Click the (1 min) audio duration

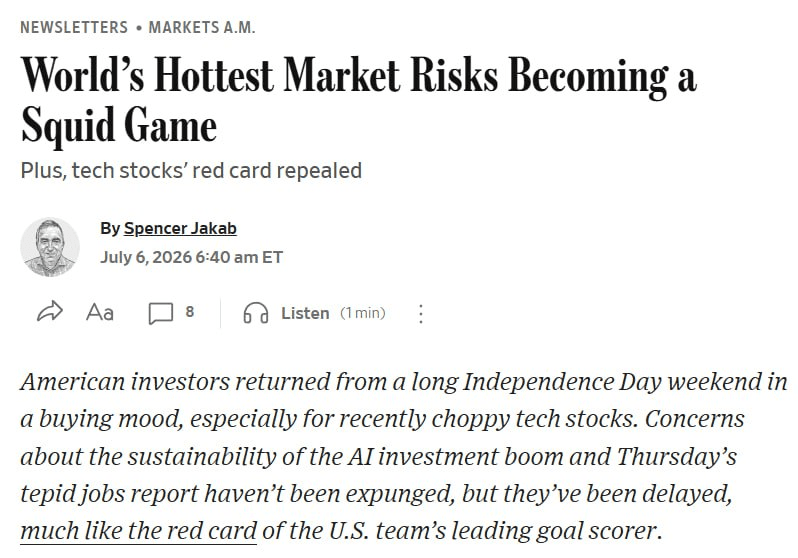363,313
